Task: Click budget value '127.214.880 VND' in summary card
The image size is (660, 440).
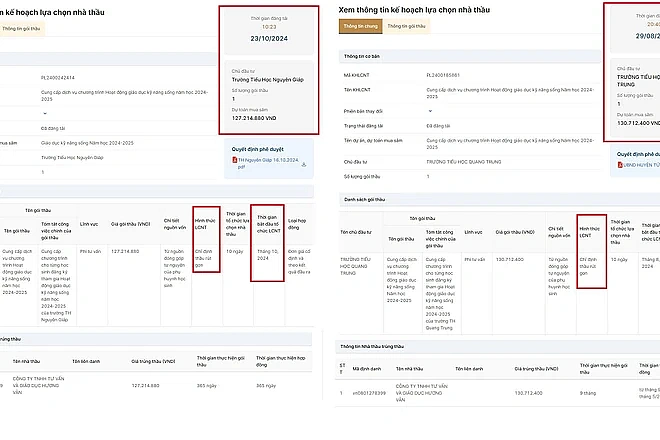Action: pyautogui.click(x=254, y=118)
